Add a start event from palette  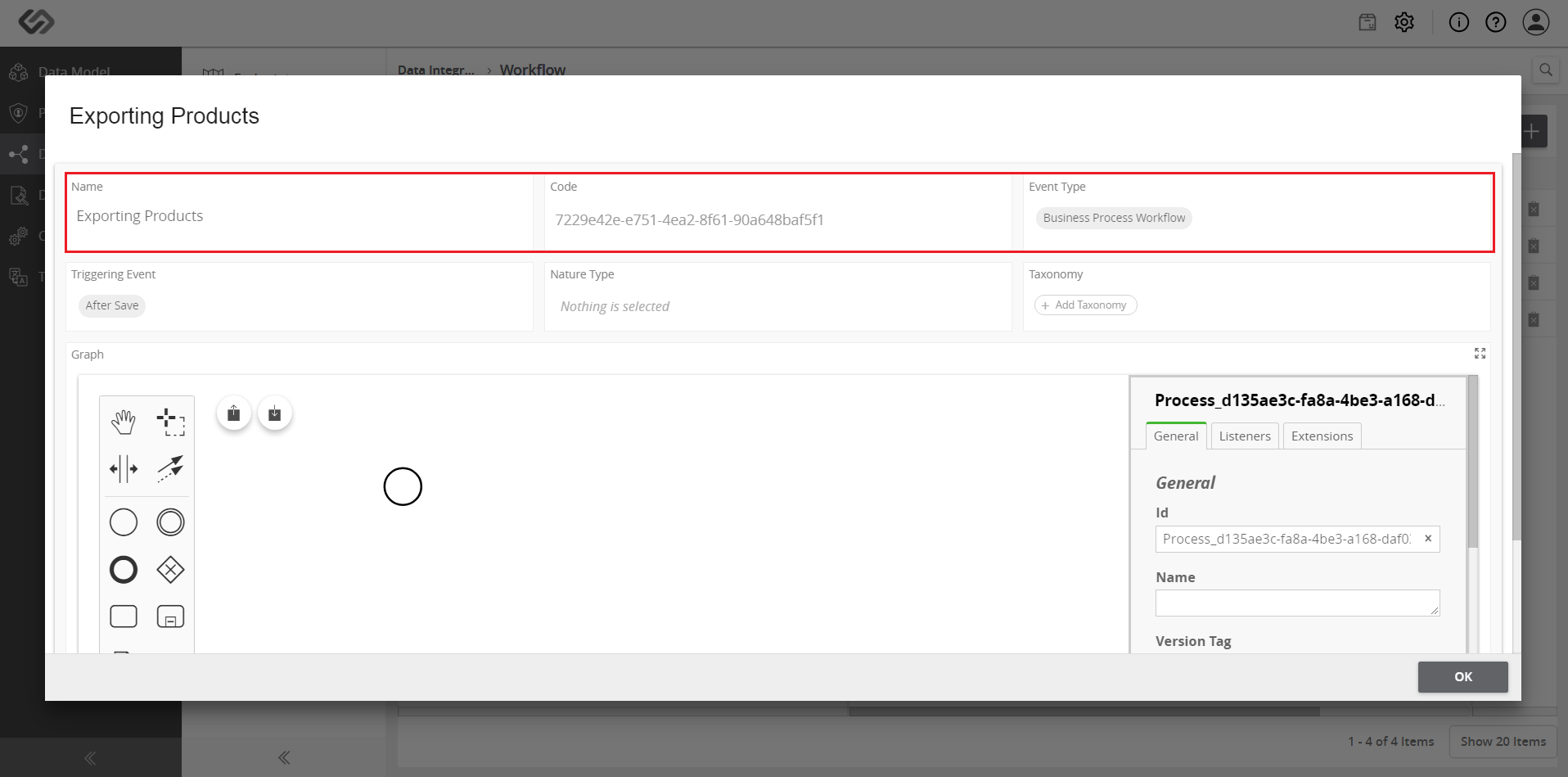click(x=124, y=522)
